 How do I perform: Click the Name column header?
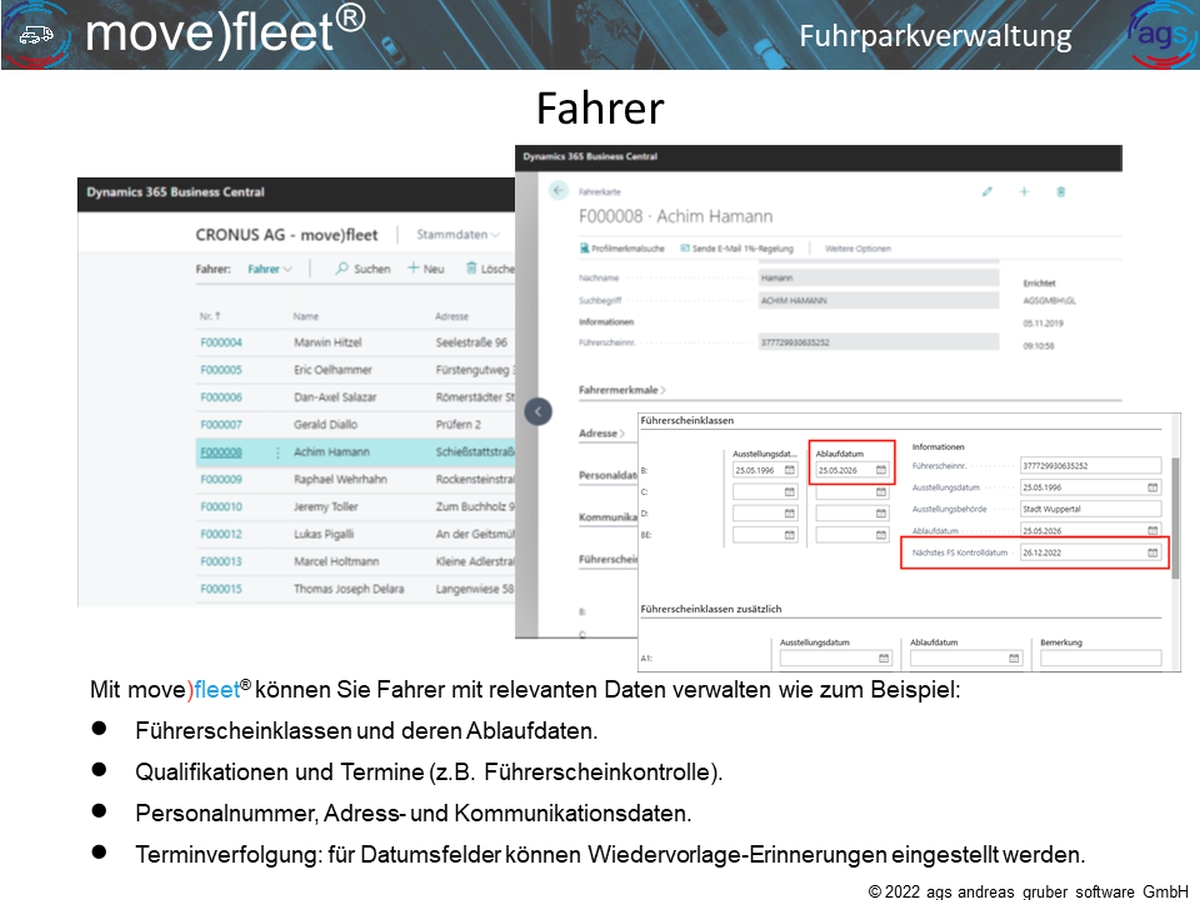[306, 316]
